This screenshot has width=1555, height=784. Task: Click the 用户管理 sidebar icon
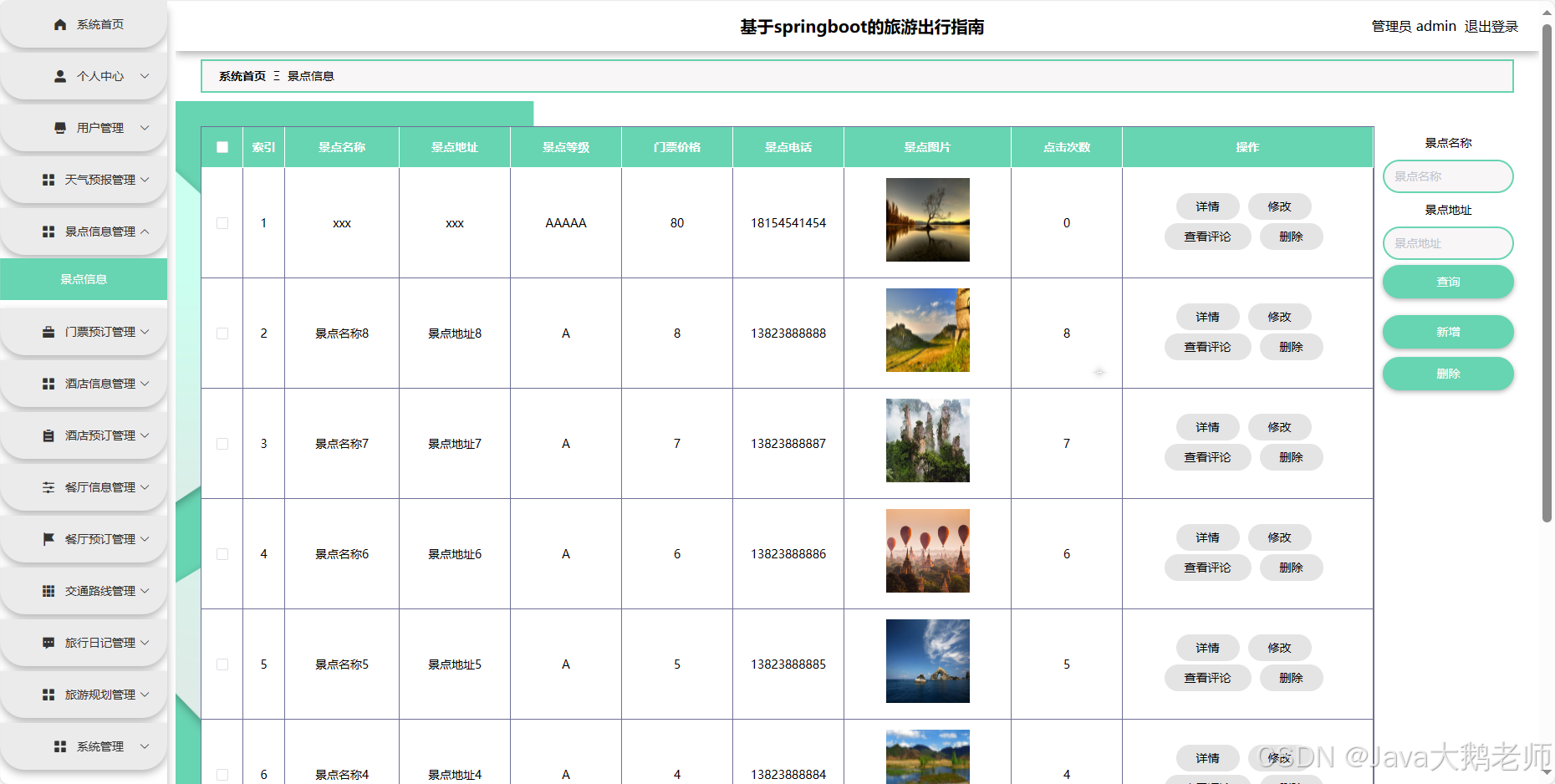point(60,128)
